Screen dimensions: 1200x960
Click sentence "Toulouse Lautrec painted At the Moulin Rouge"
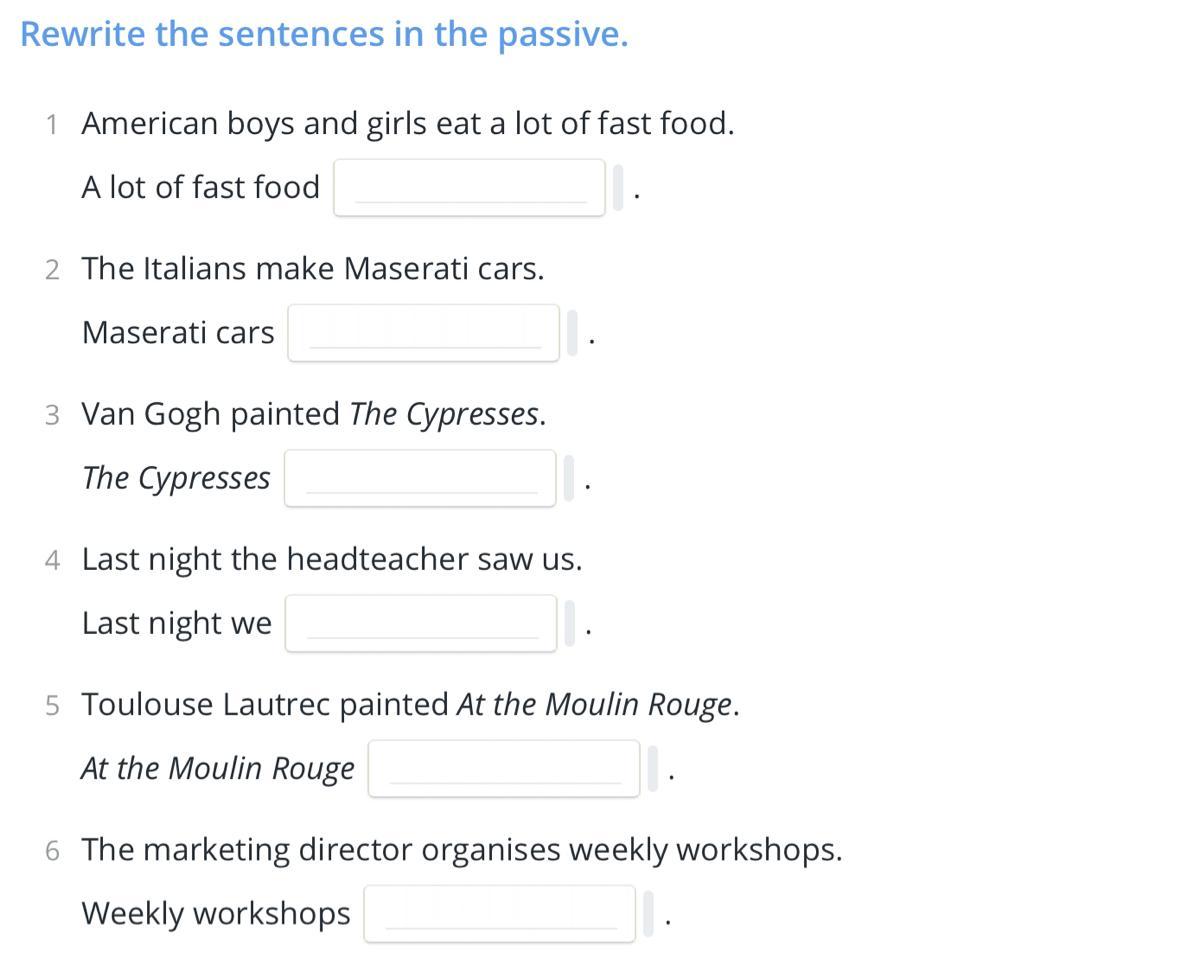410,705
